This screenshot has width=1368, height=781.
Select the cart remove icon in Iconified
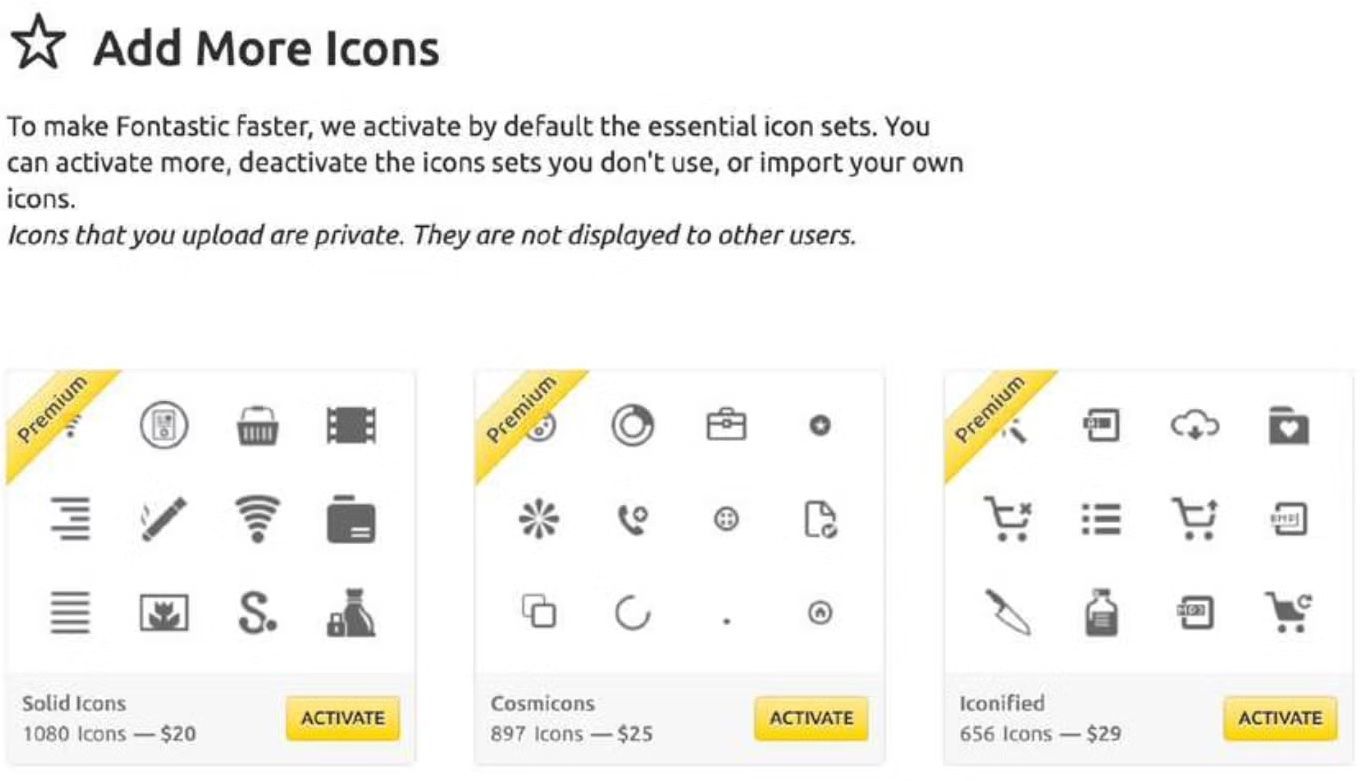[1007, 520]
